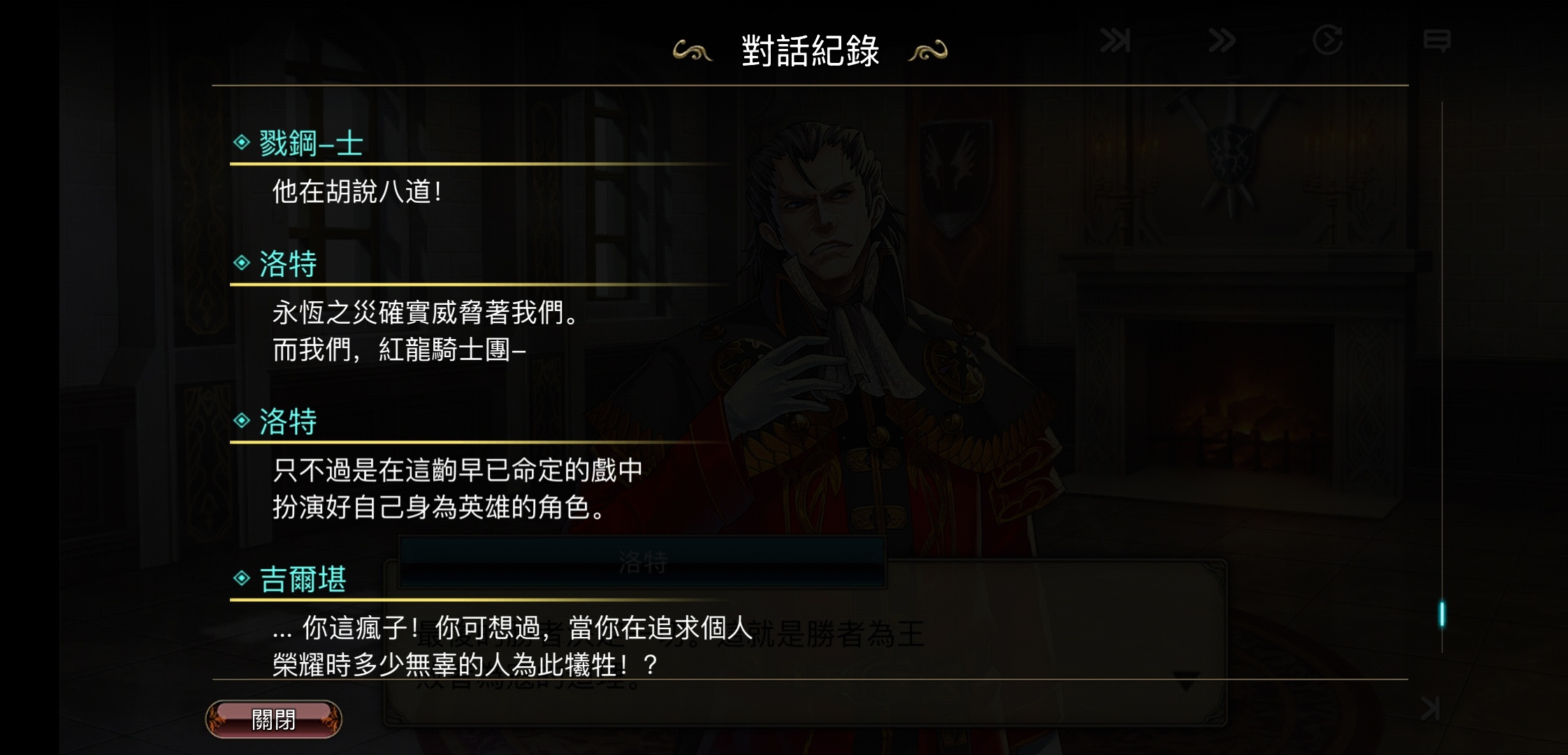The image size is (1568, 755).
Task: Click the skip-to-end double arrow icon
Action: (x=1115, y=41)
